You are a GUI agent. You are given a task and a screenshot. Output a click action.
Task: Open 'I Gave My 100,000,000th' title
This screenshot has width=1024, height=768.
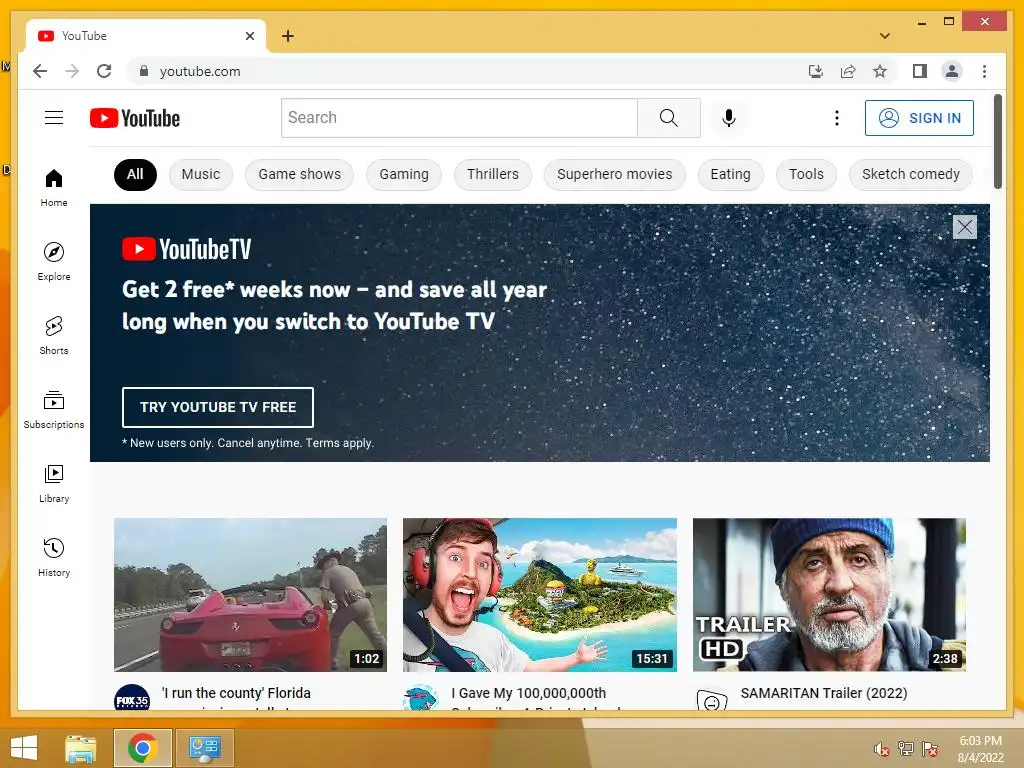tap(528, 693)
